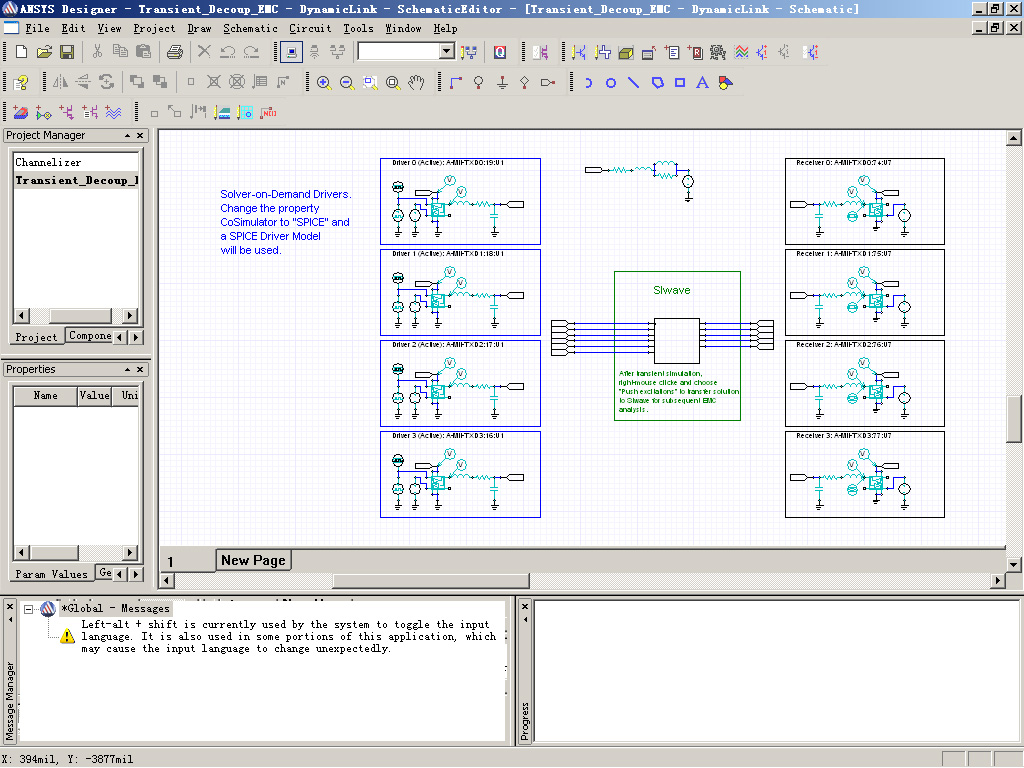1024x768 pixels.
Task: Place a Ground symbol
Action: [502, 82]
